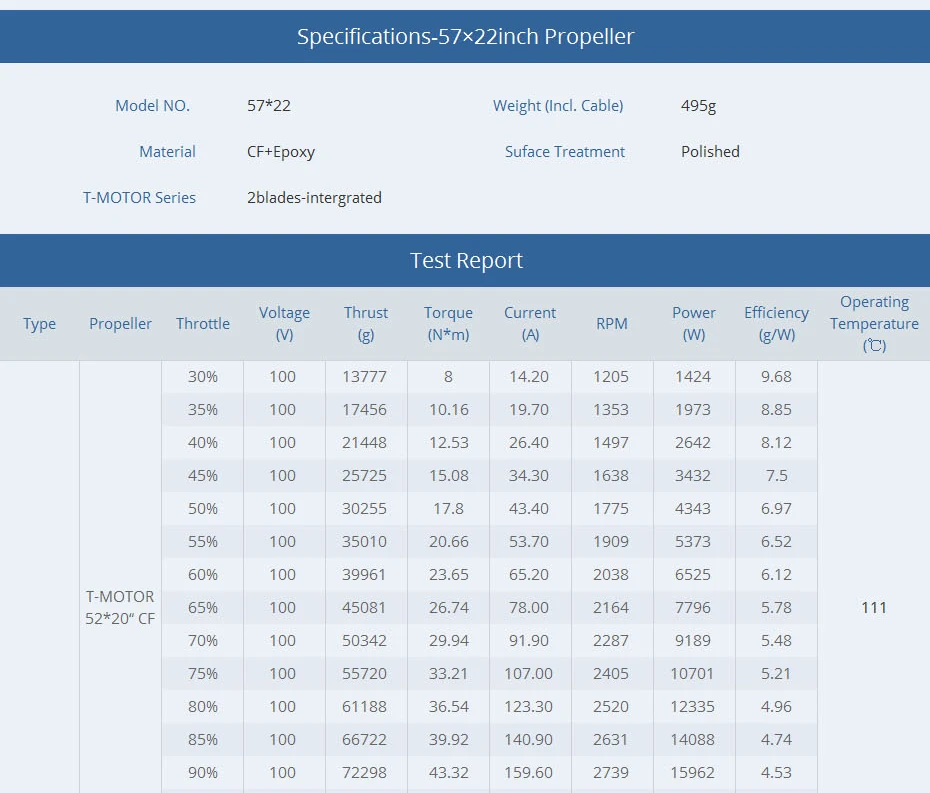Click the Specifications-57×22inch Propeller header
Image resolution: width=930 pixels, height=793 pixels.
[x=465, y=36]
